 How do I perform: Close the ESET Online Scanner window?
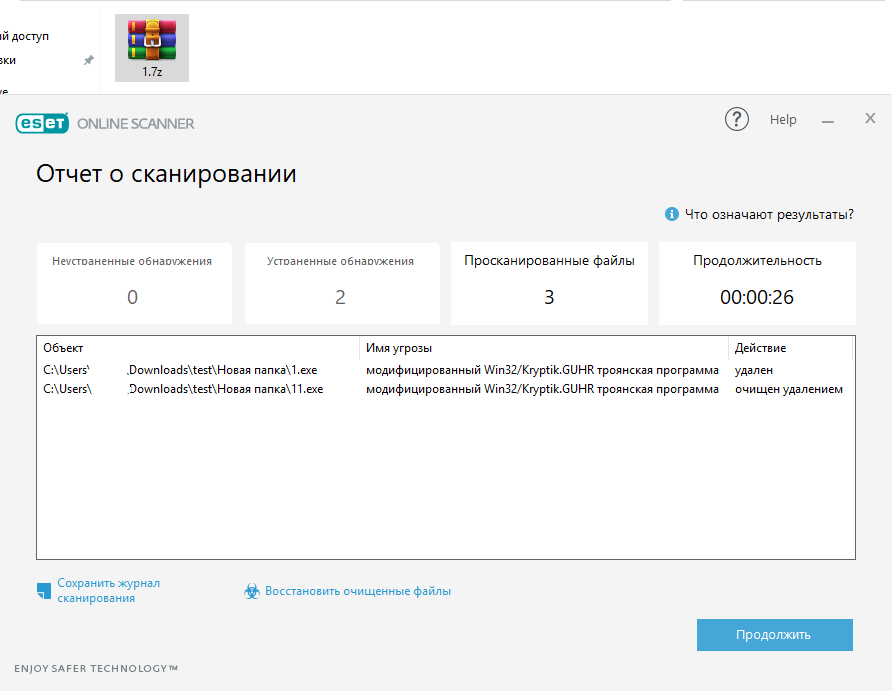tap(870, 118)
